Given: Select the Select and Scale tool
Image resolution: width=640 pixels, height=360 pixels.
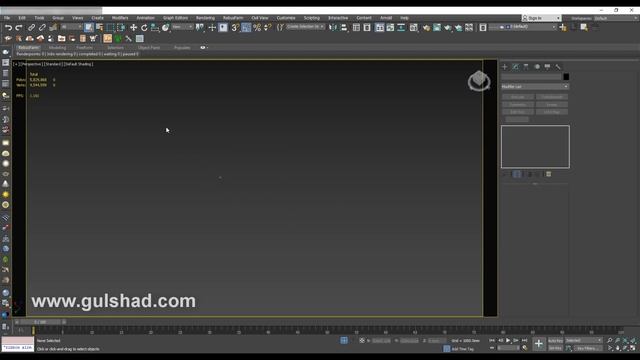Looking at the screenshot, I should point(155,27).
